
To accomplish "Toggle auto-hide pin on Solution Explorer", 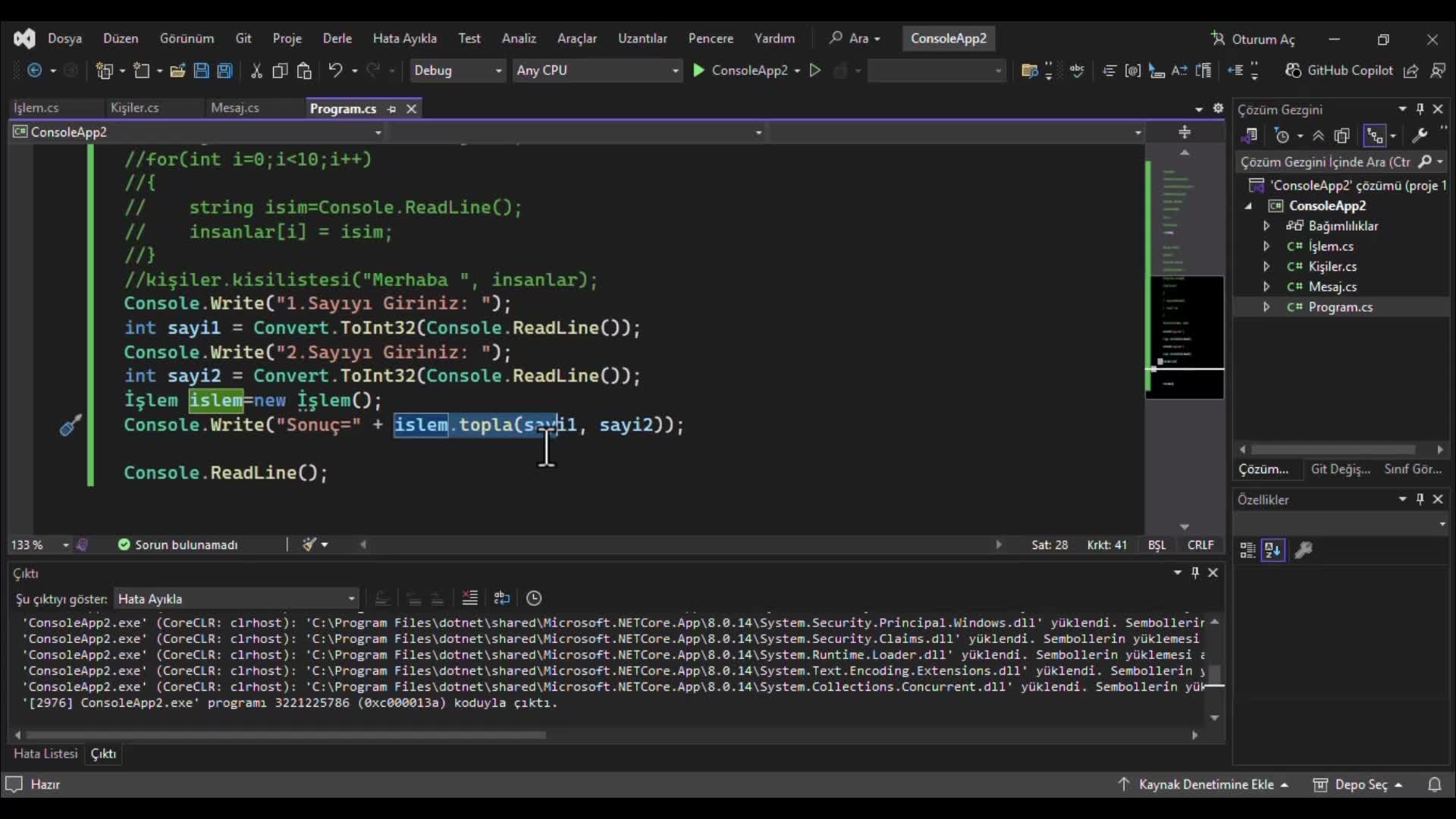I will (x=1420, y=109).
